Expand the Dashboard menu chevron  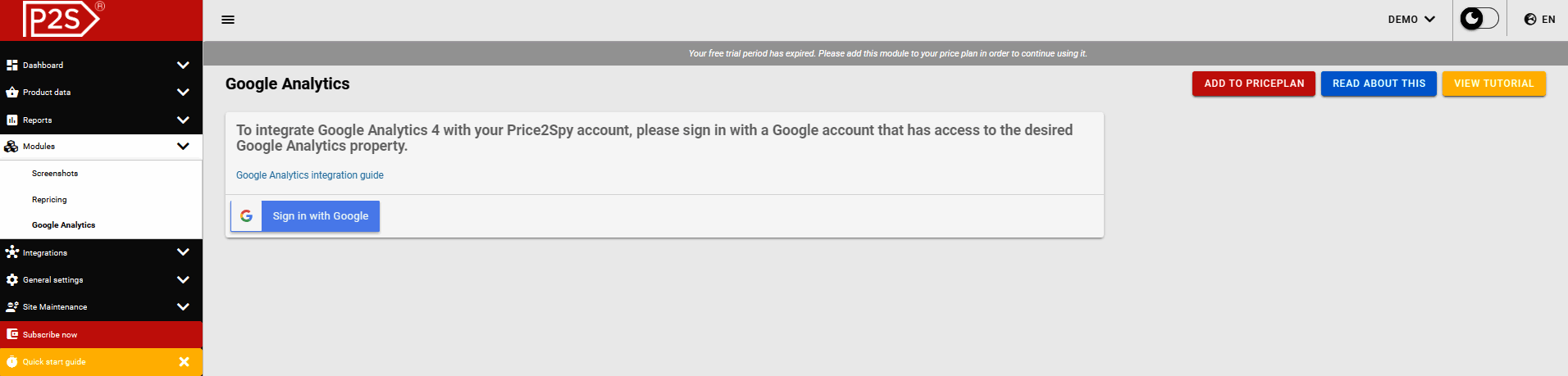click(183, 65)
